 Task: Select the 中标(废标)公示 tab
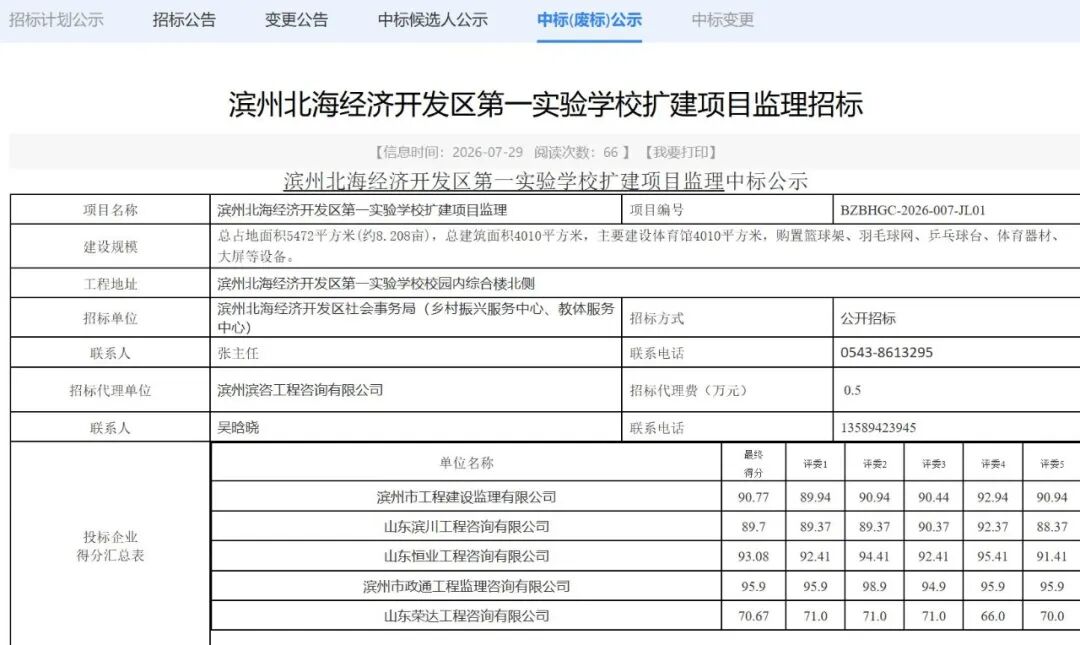(x=590, y=19)
